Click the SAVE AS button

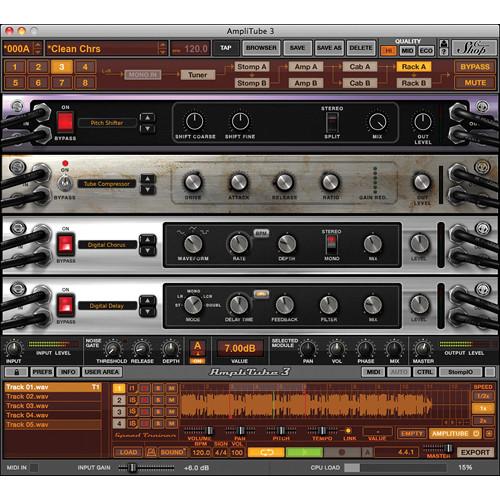point(329,48)
